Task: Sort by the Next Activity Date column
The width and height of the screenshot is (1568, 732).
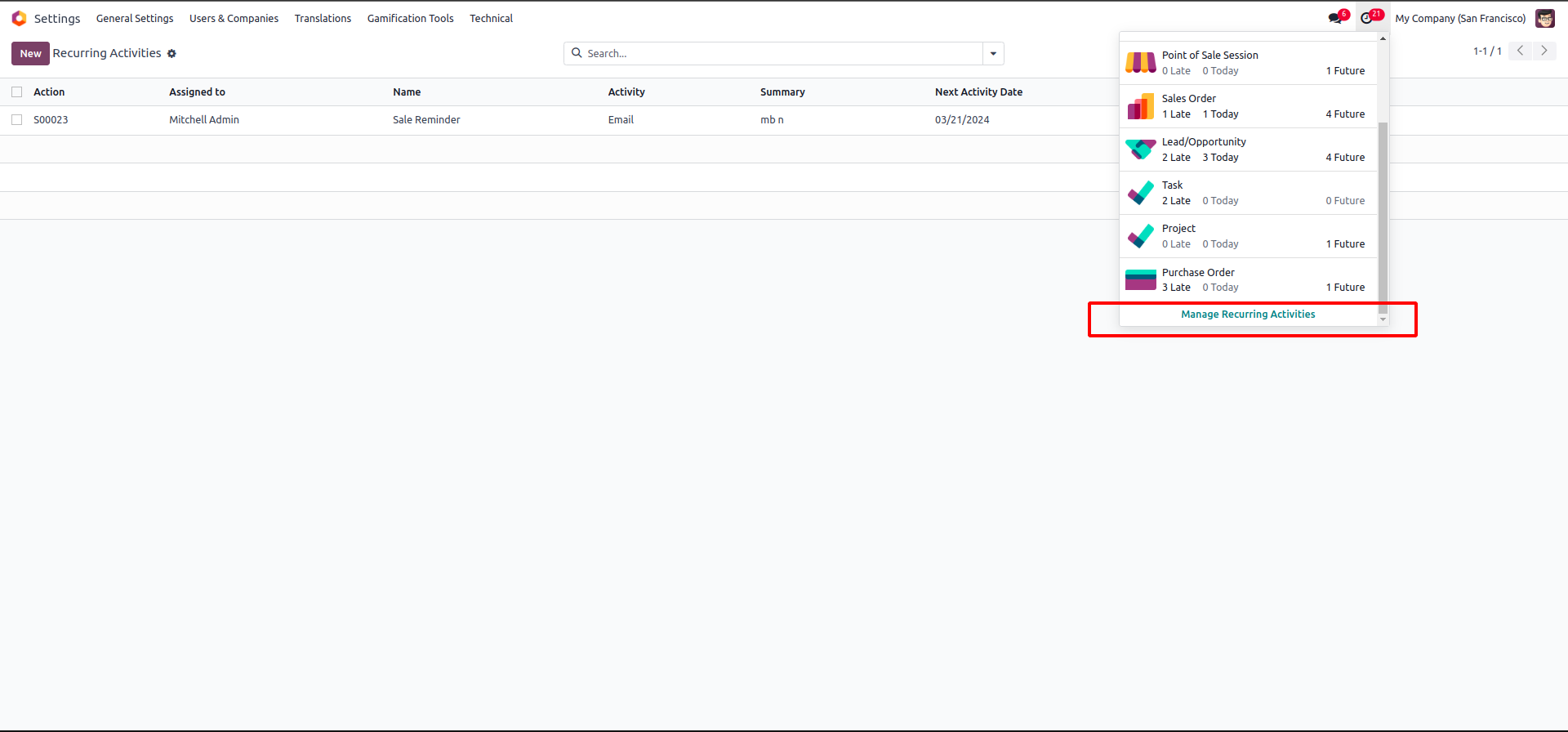Action: 978,92
